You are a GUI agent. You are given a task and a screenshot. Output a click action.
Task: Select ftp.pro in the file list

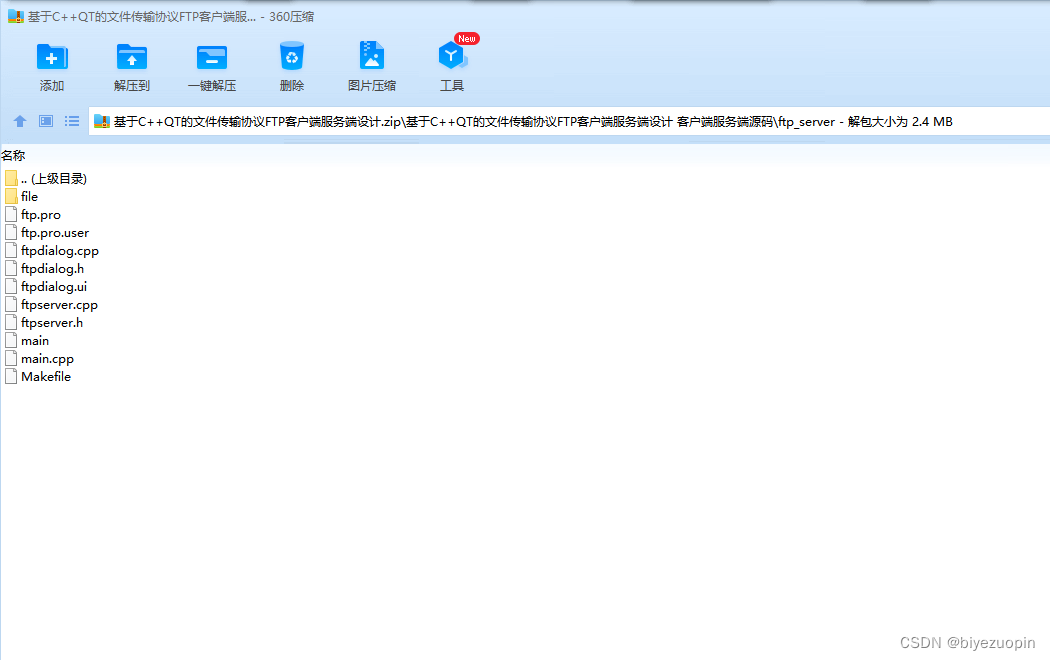pyautogui.click(x=38, y=214)
